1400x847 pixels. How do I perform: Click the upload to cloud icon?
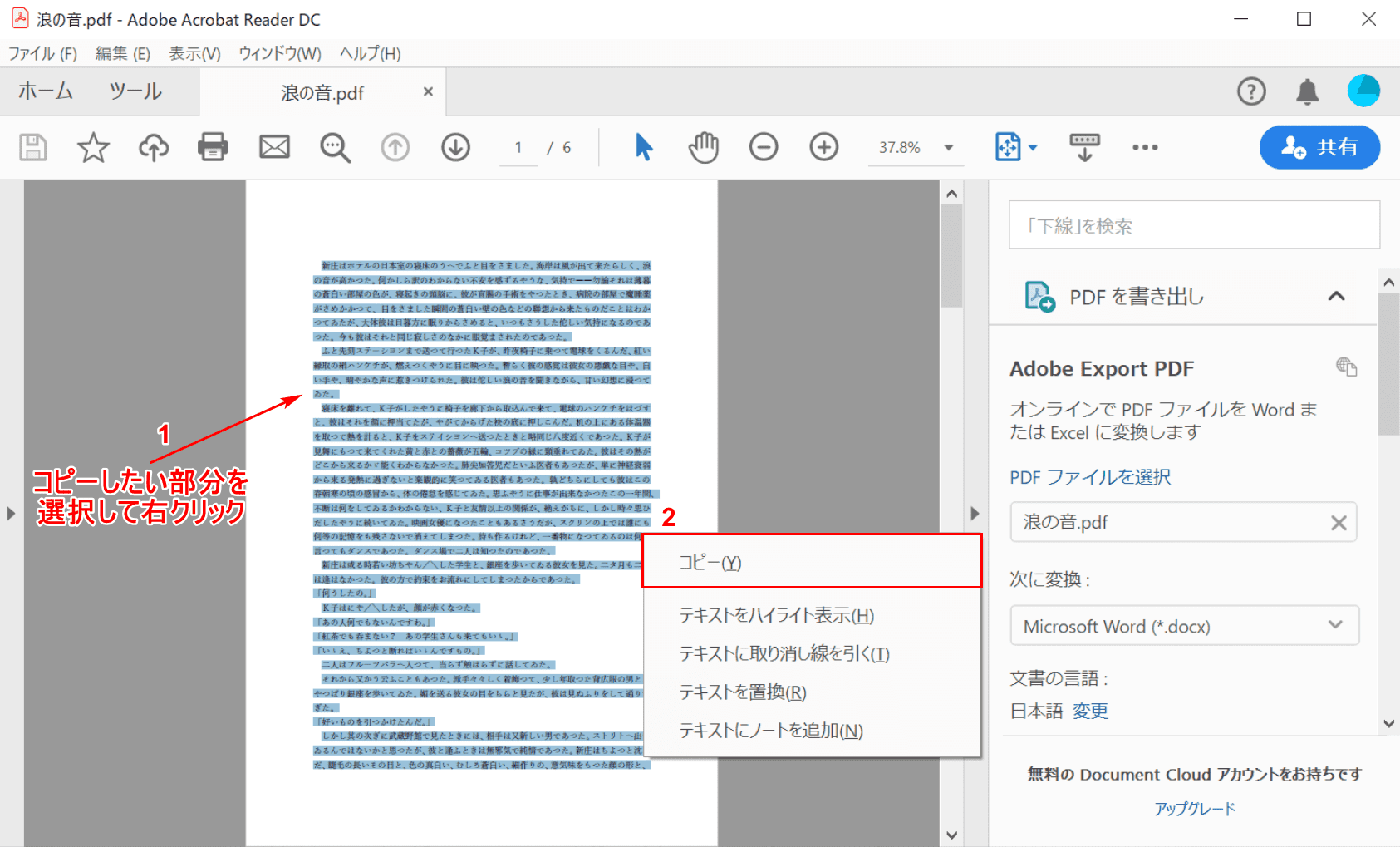point(153,148)
